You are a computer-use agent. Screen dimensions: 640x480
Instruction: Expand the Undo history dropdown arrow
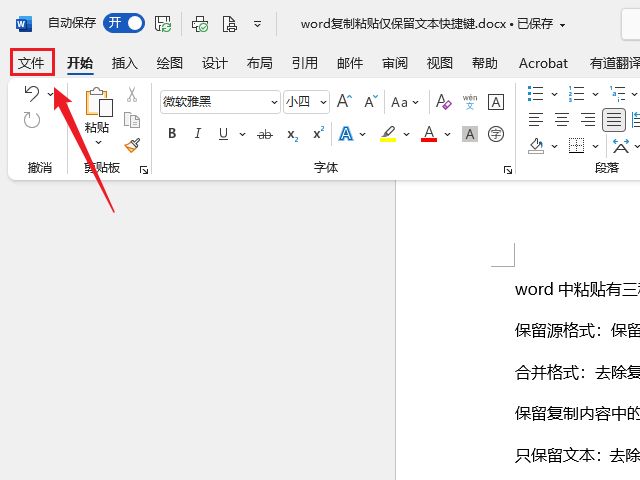pyautogui.click(x=50, y=94)
